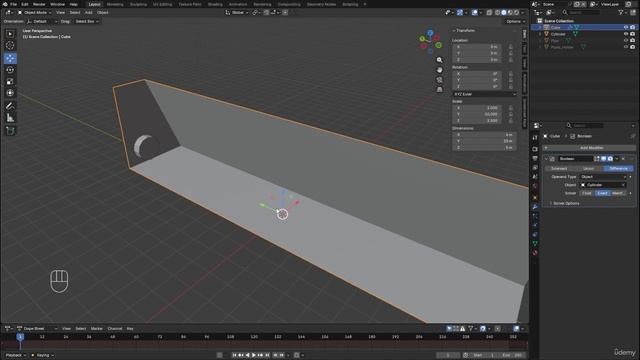Activate the Transform tool
The width and height of the screenshot is (640, 360).
(10, 93)
